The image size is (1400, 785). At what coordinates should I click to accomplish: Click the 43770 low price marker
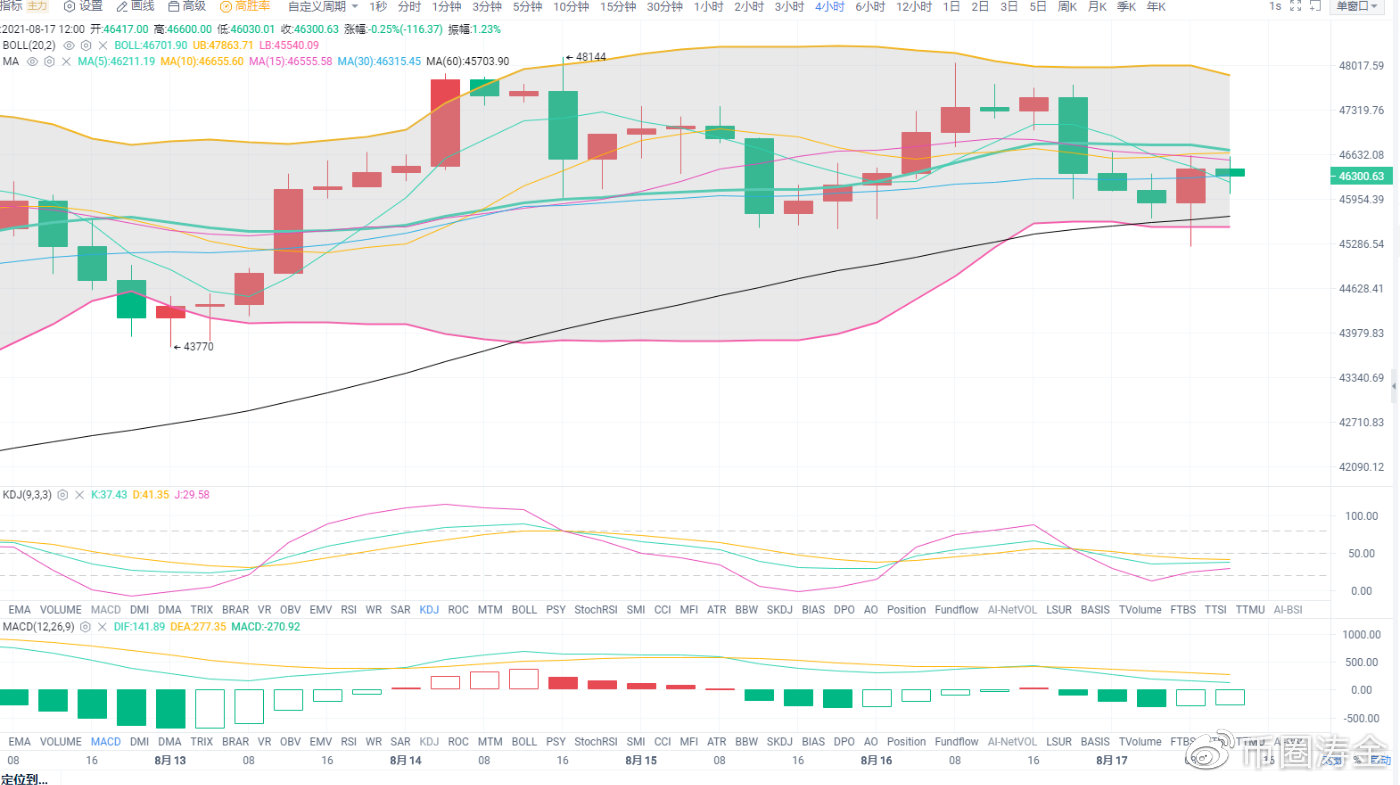click(x=194, y=347)
